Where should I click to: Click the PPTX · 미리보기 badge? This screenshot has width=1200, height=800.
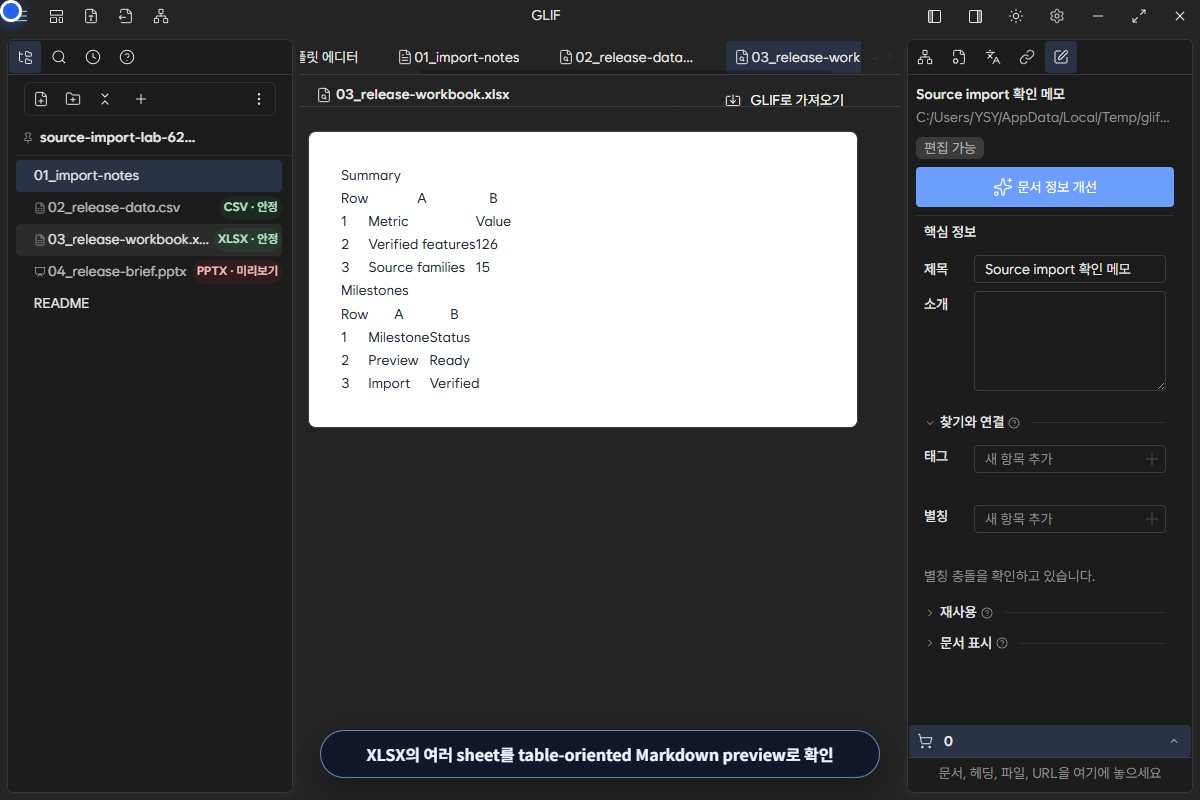point(237,271)
